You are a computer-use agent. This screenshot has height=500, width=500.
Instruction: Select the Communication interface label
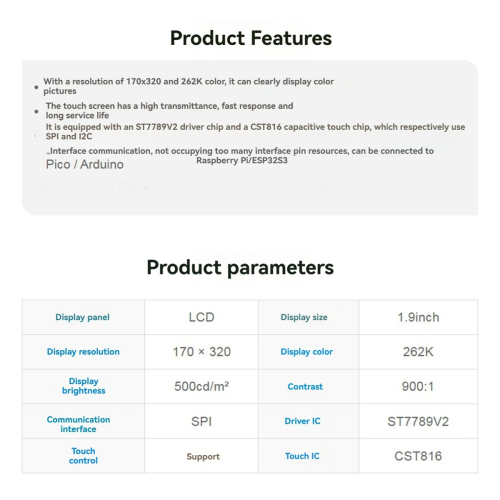pyautogui.click(x=78, y=424)
